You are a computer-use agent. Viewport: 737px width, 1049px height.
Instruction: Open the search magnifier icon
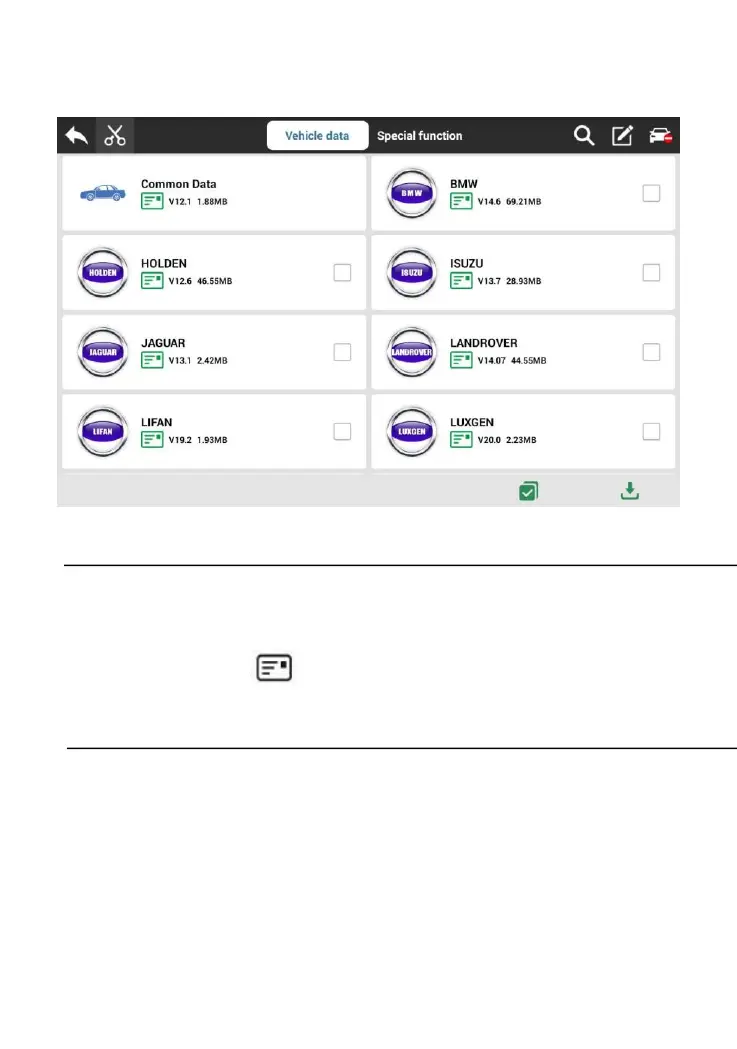pos(584,136)
